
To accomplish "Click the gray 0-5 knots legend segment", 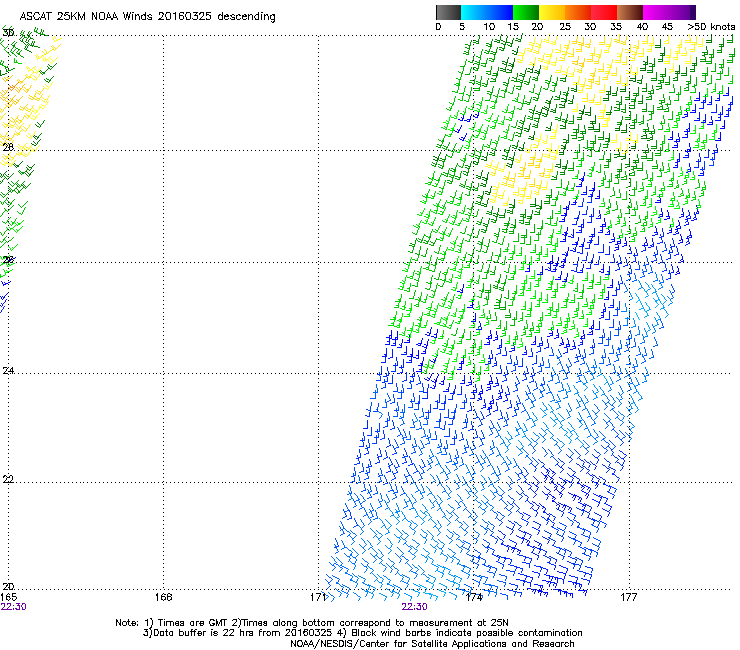I will (448, 12).
